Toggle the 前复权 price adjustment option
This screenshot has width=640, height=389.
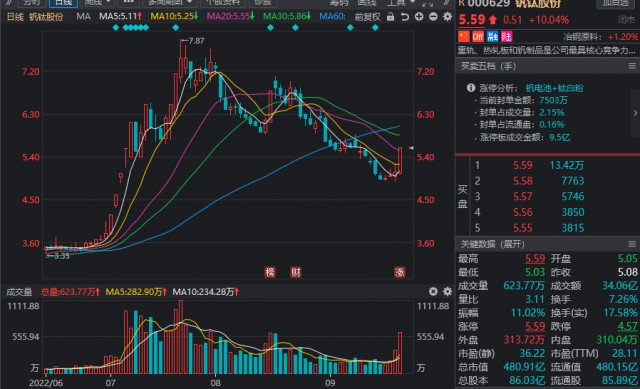[x=367, y=17]
